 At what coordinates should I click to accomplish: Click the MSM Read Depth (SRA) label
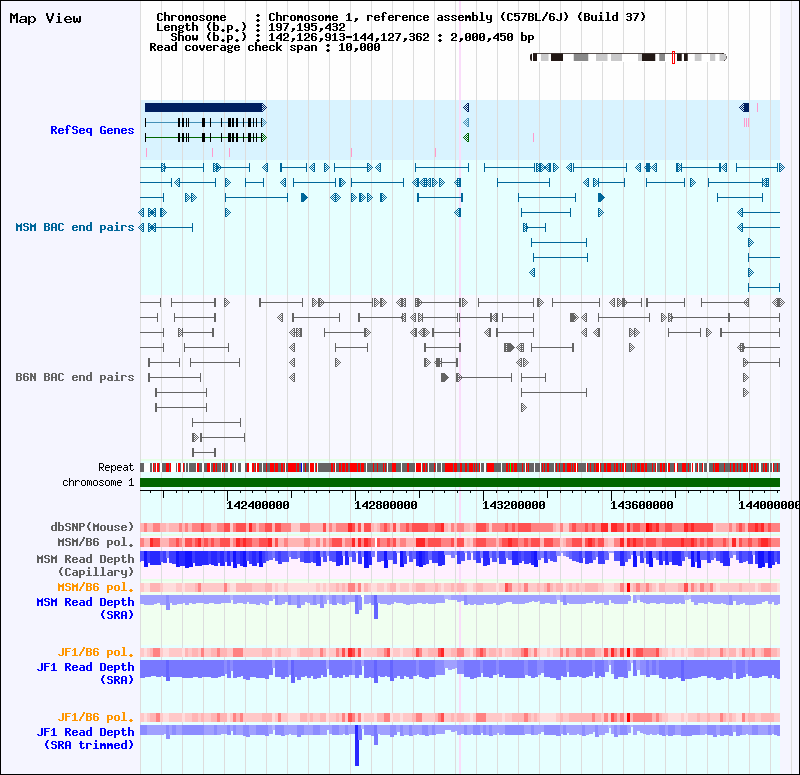click(x=85, y=608)
